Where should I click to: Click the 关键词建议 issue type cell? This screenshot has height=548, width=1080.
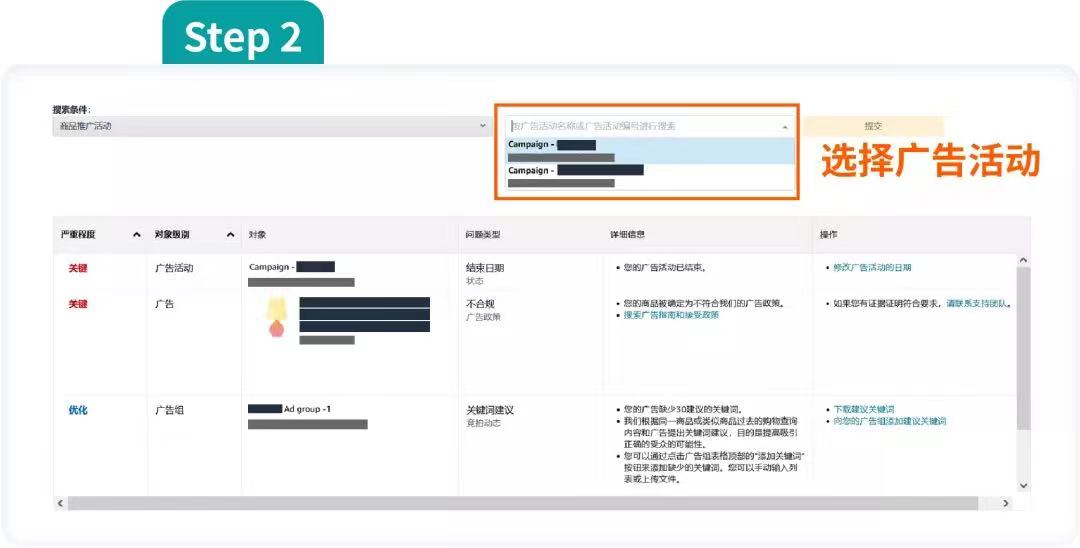[x=490, y=410]
